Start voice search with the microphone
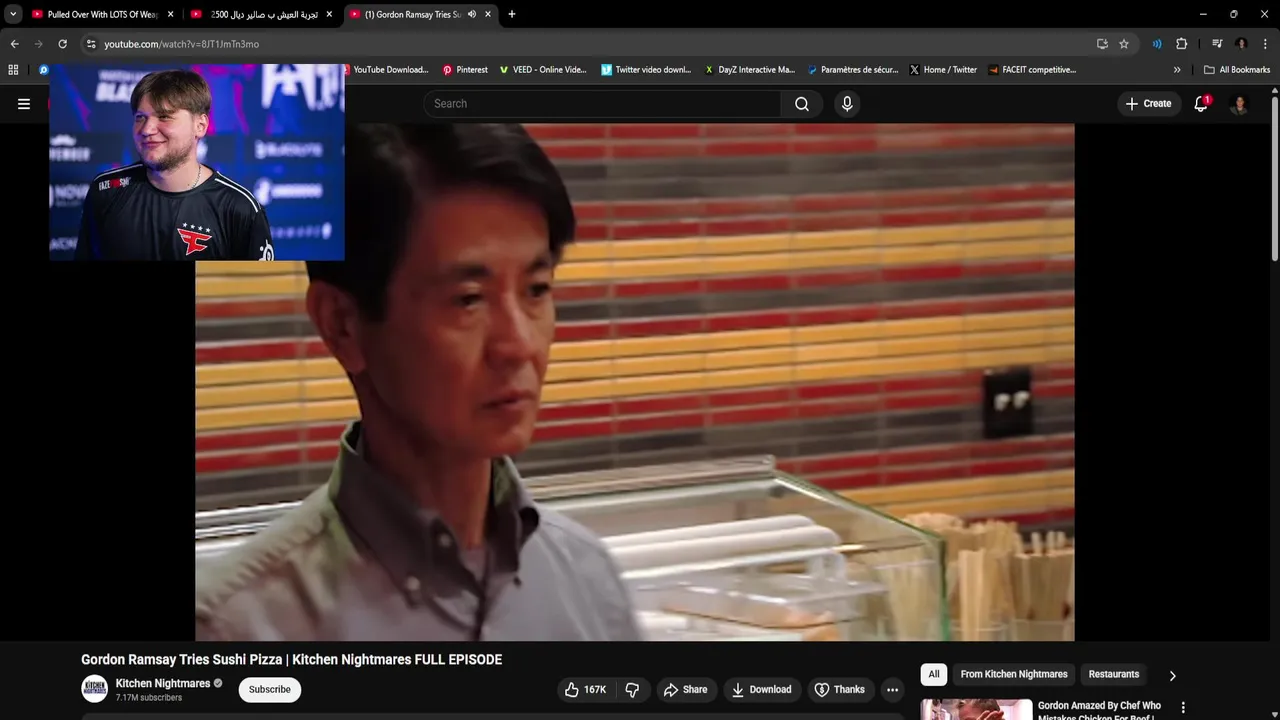1280x720 pixels. pyautogui.click(x=847, y=104)
